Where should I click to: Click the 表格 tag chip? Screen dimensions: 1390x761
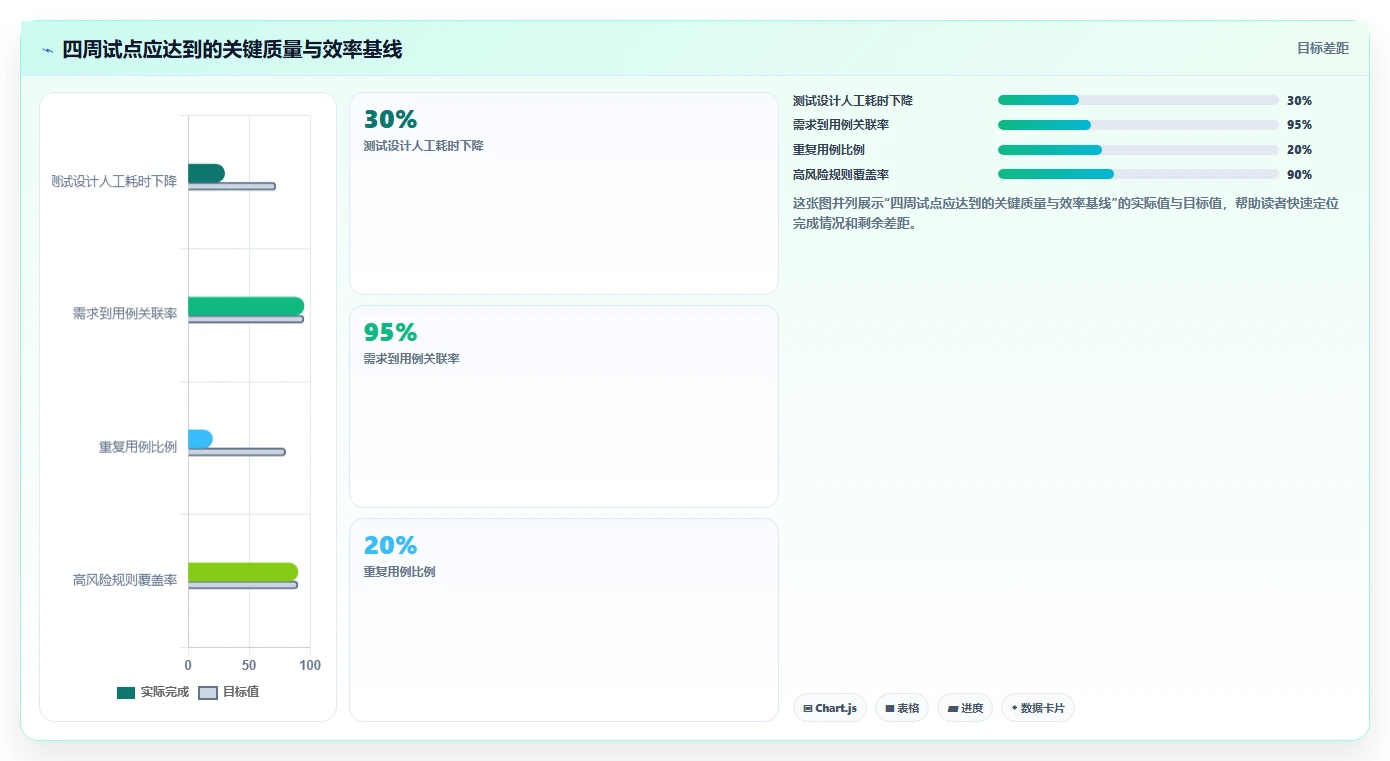(x=902, y=708)
